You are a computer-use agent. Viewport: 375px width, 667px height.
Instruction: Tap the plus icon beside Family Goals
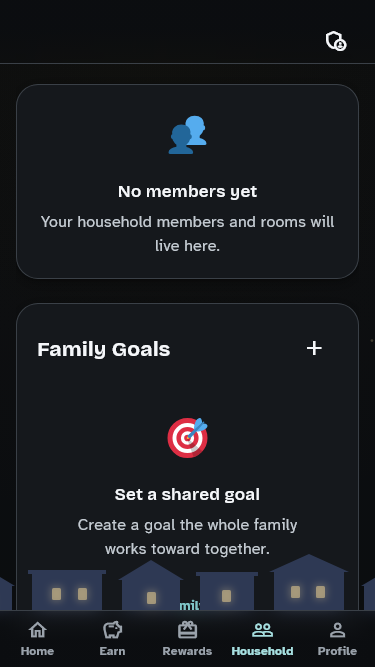(314, 348)
